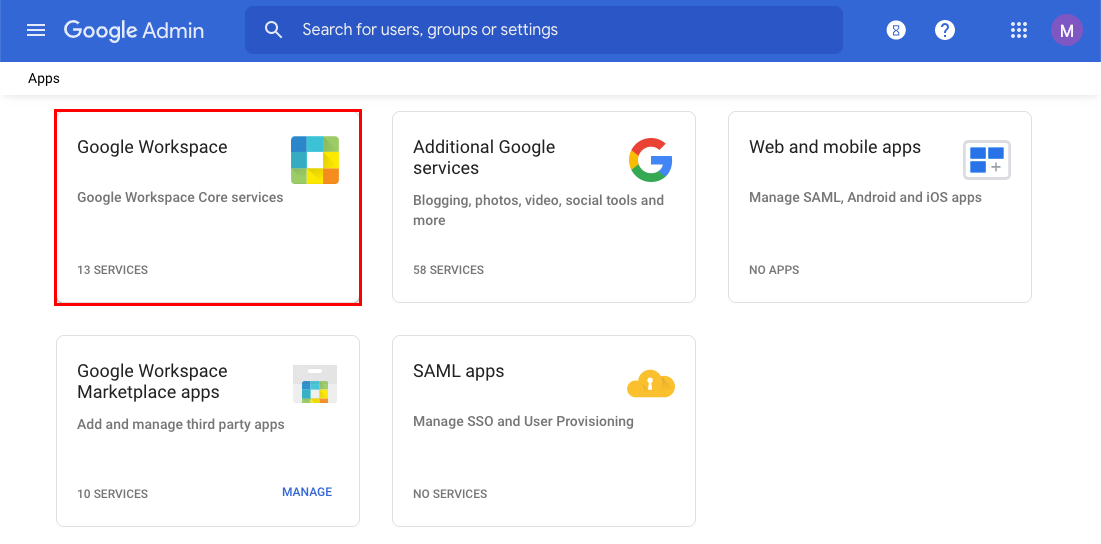The image size is (1101, 544).
Task: Focus the search users, groups or settings field
Action: (x=560, y=30)
